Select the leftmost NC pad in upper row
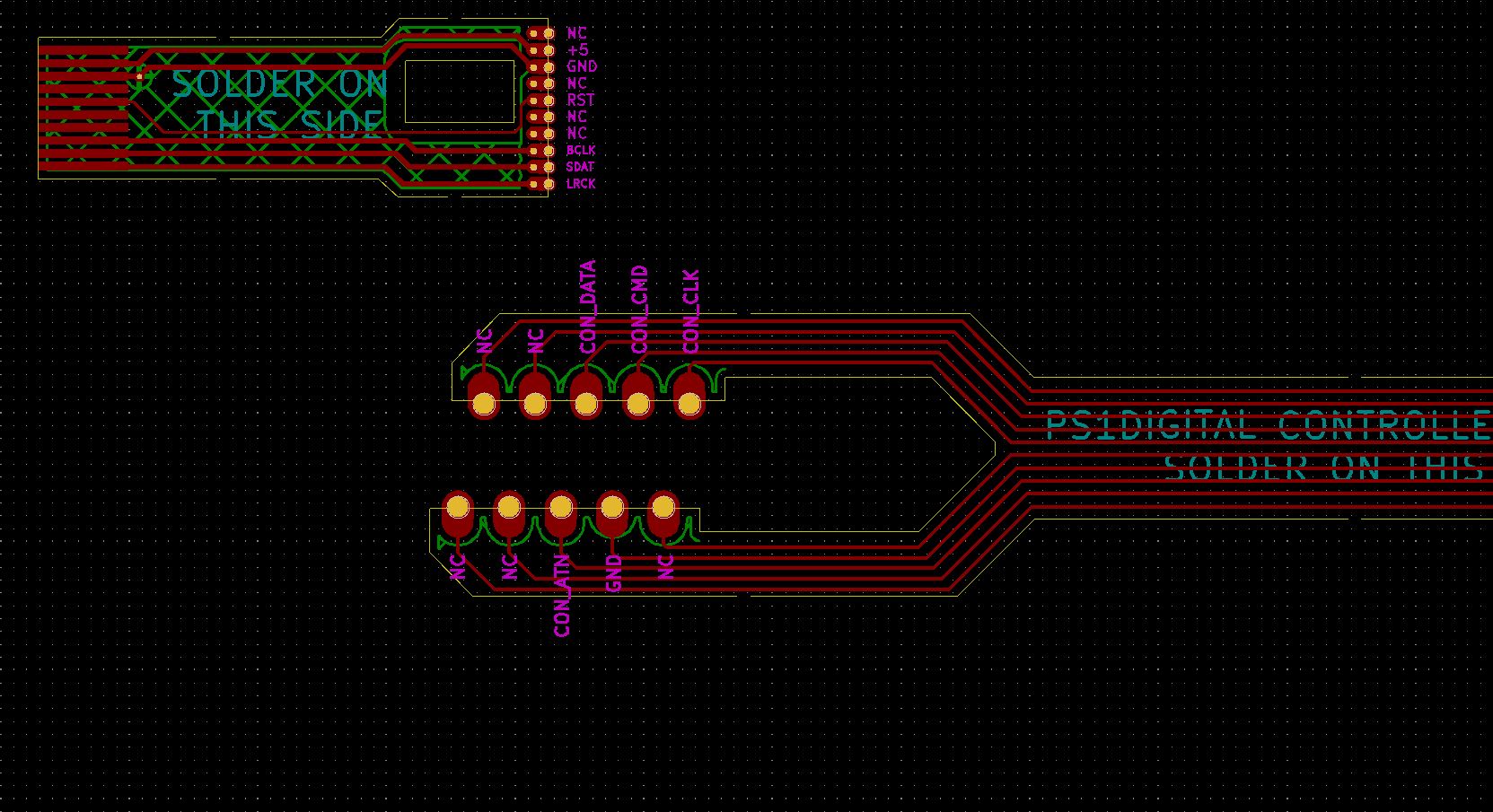 (x=483, y=404)
